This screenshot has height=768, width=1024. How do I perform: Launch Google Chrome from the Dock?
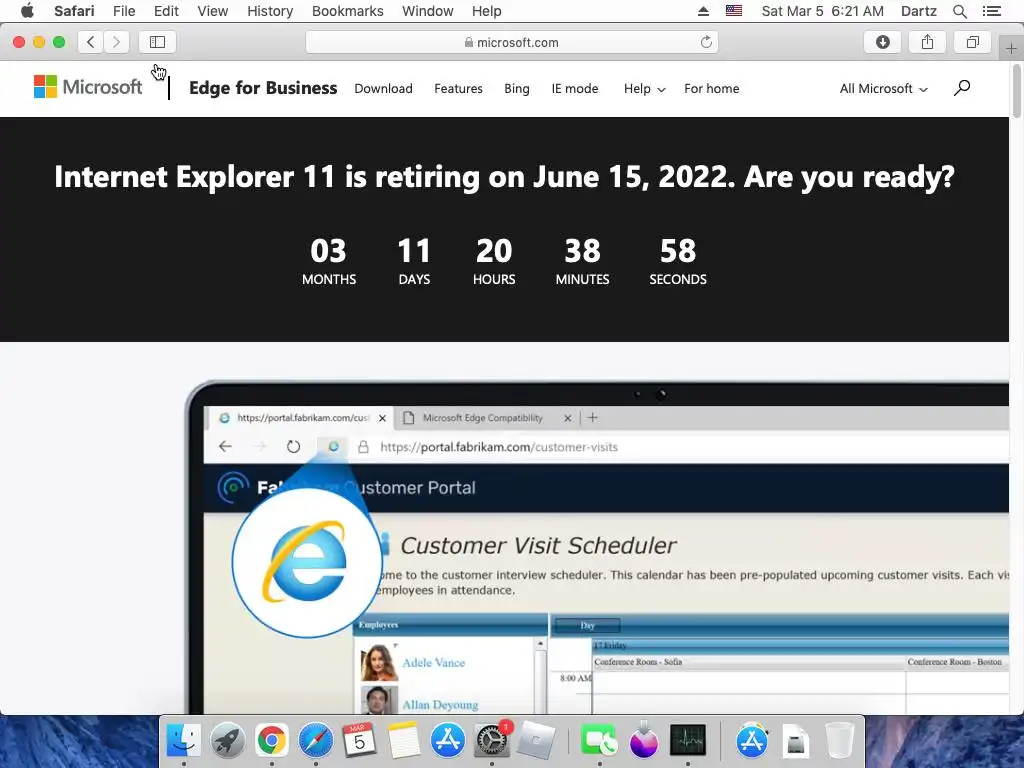271,741
